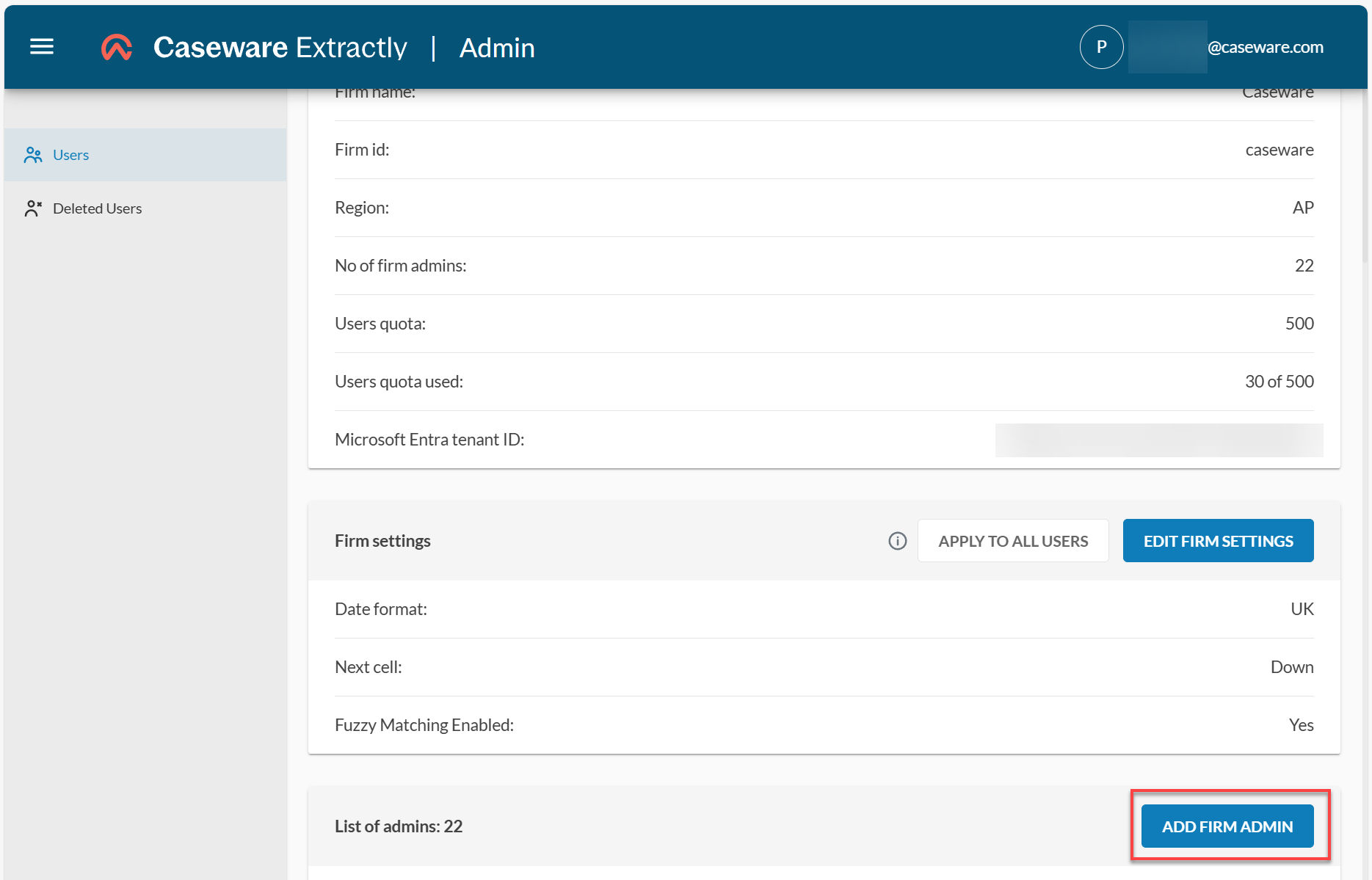Click the List of admins: 22 label
This screenshot has width=1372, height=880.
point(399,826)
